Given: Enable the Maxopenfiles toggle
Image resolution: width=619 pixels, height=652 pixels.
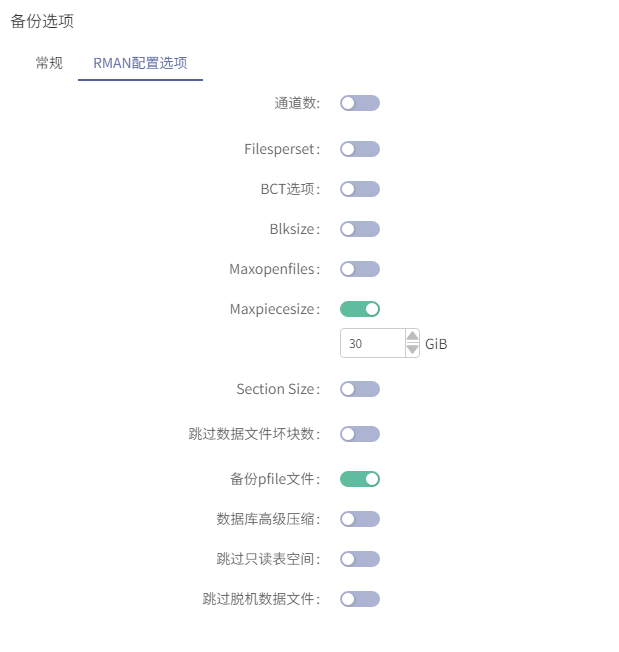Looking at the screenshot, I should point(360,269).
